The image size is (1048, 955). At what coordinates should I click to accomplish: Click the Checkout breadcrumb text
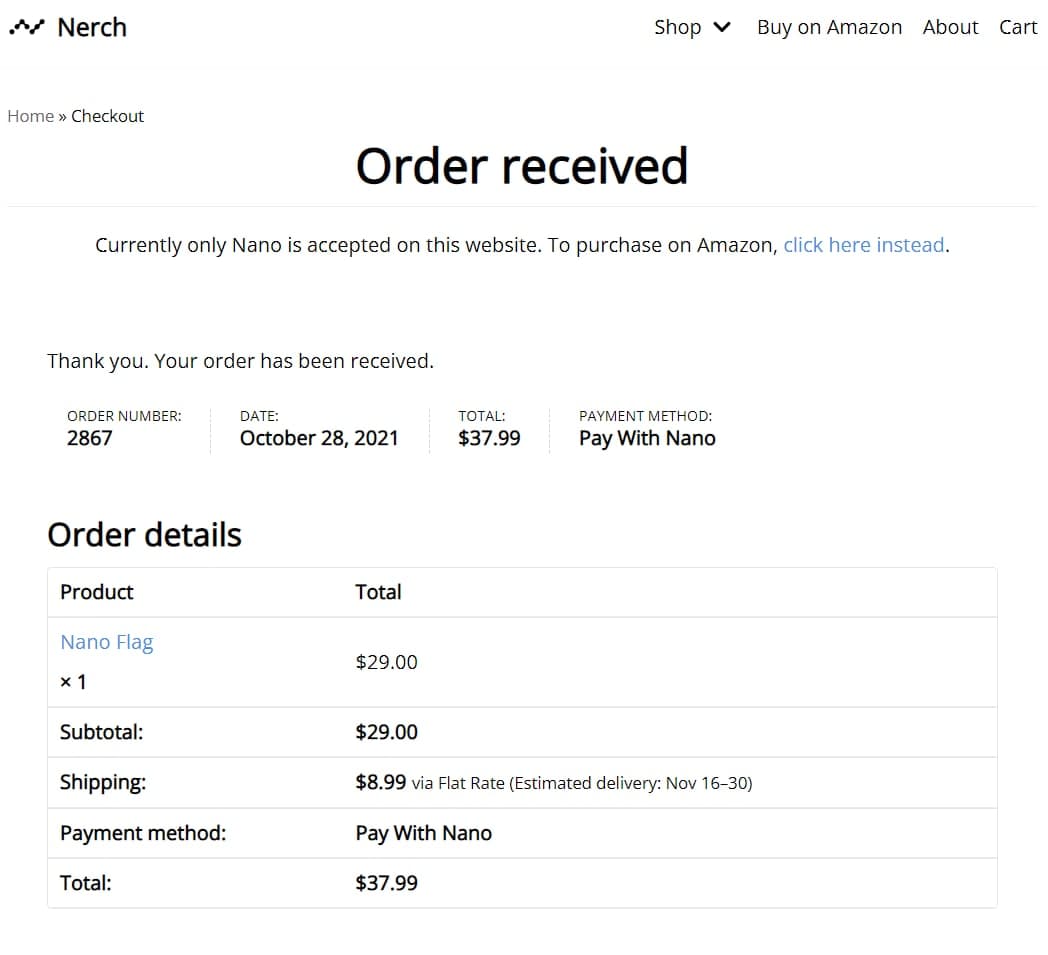pos(107,116)
